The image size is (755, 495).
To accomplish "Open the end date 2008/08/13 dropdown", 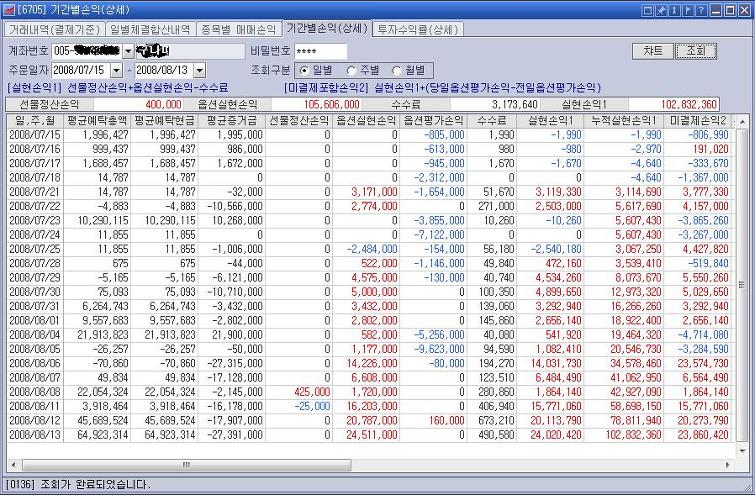I will coord(199,70).
